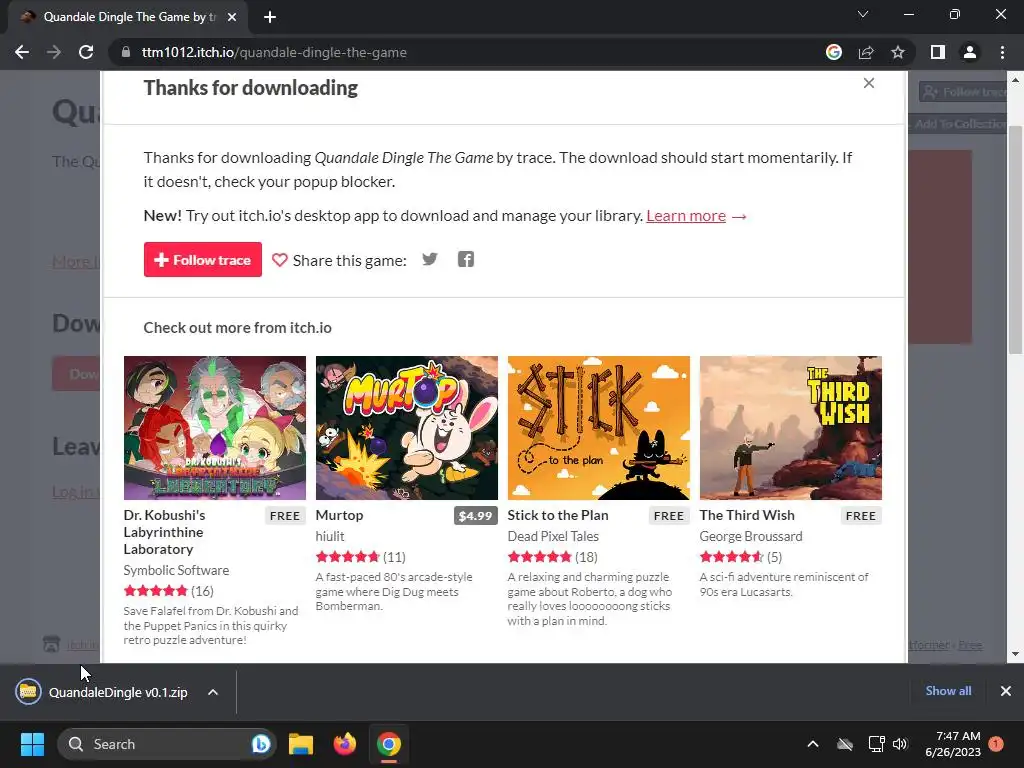Open the Google icon in address bar

pyautogui.click(x=834, y=52)
